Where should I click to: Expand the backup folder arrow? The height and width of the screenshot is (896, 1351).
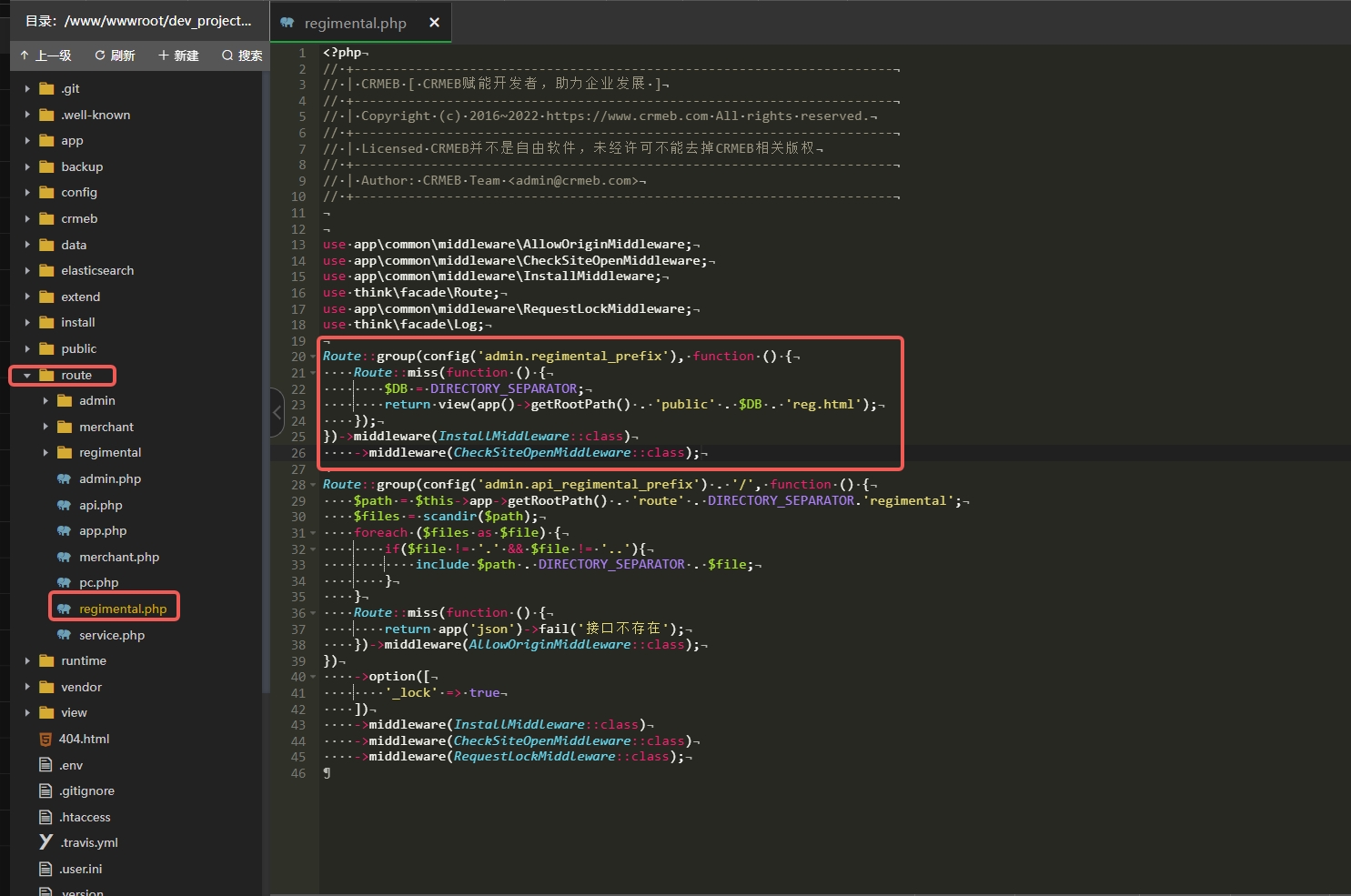coord(27,166)
